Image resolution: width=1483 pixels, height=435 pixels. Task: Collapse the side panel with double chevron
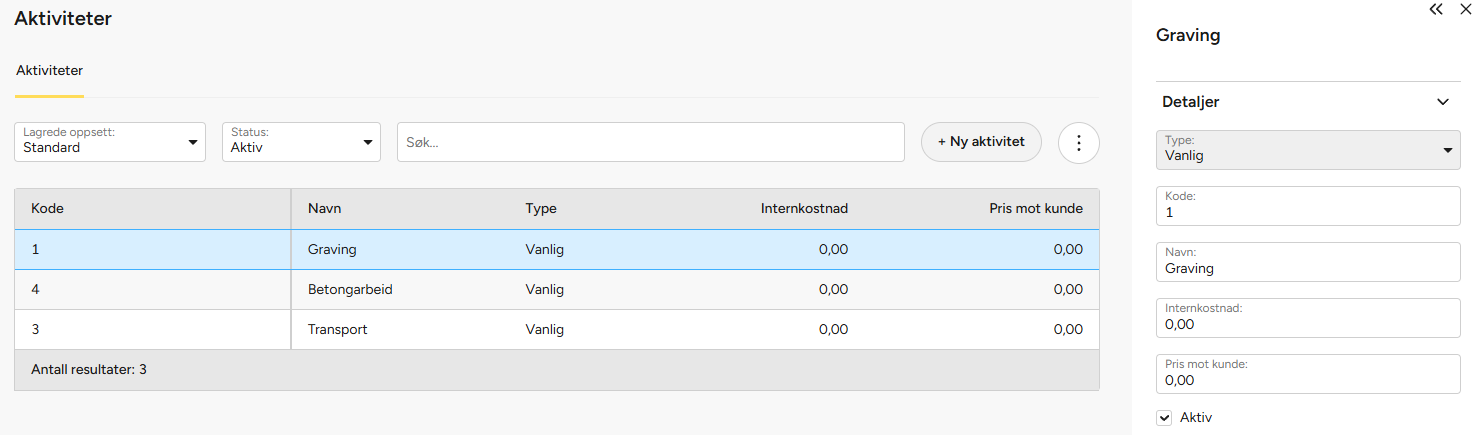click(1436, 9)
